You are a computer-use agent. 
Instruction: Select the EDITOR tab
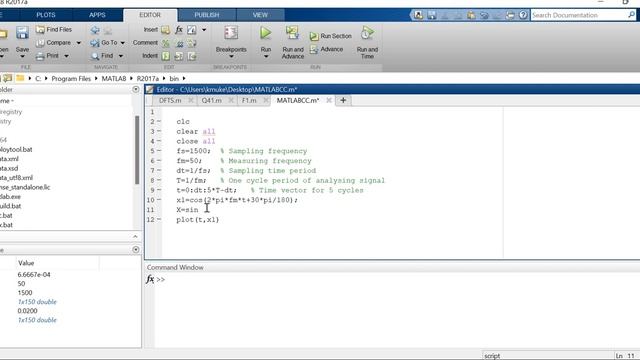[x=150, y=15]
